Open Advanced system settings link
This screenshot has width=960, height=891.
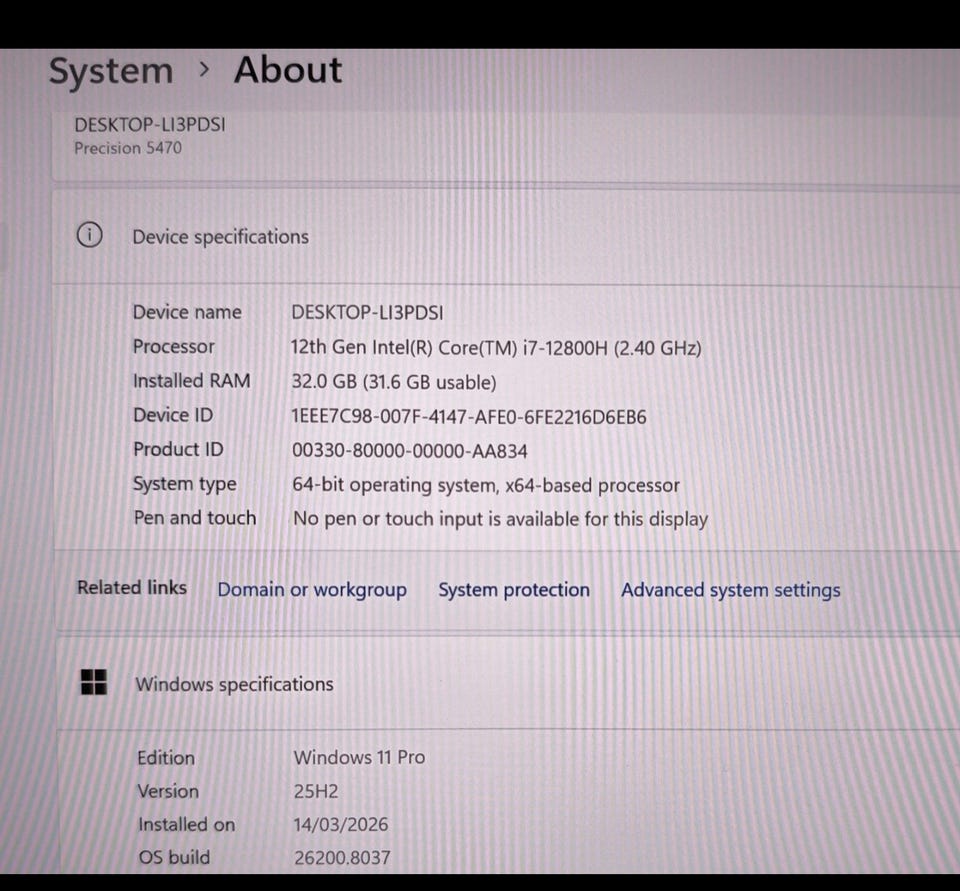[x=731, y=590]
